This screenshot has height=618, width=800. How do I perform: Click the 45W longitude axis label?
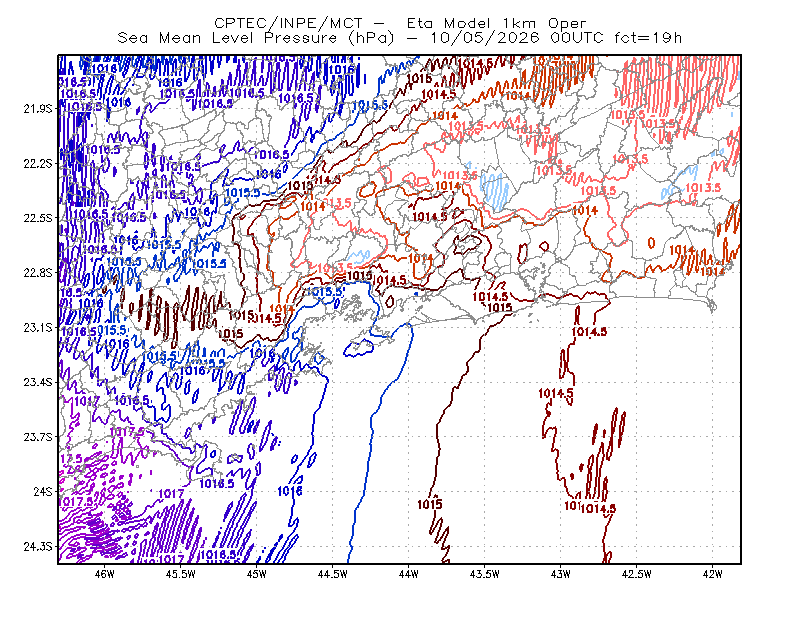[257, 574]
